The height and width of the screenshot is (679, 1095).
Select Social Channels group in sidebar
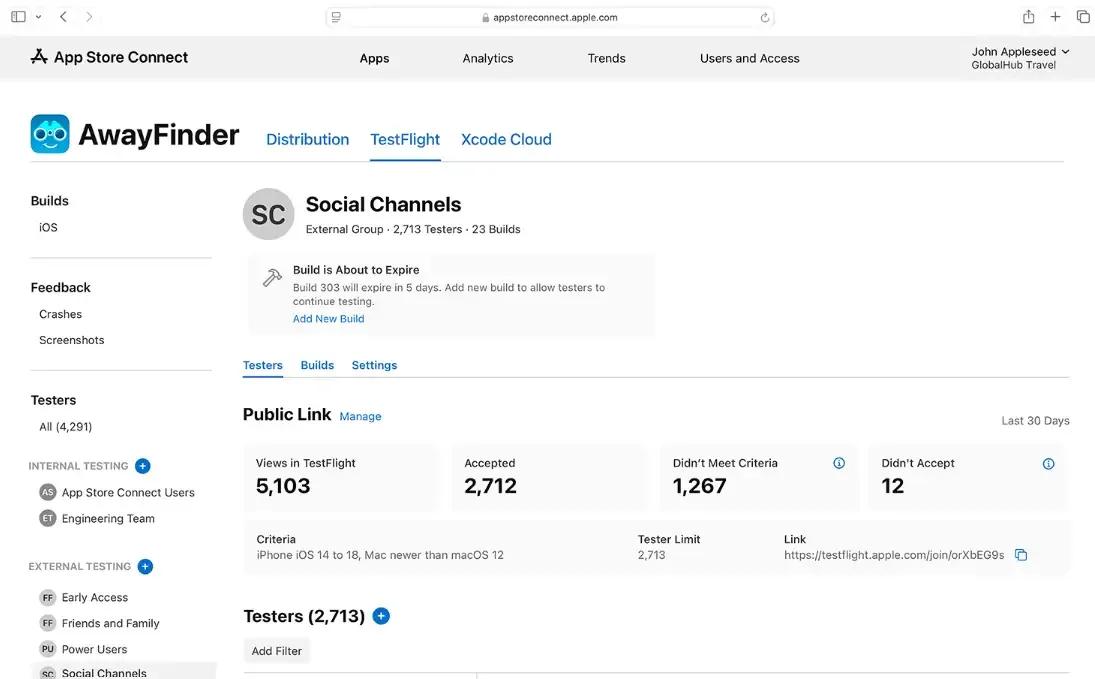124,672
